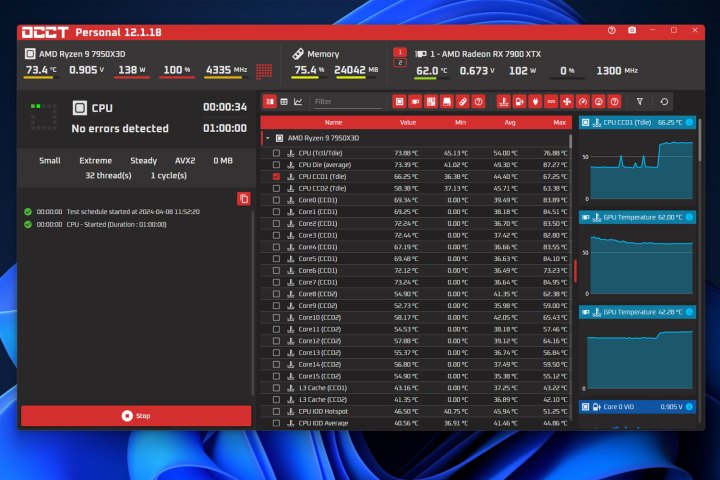Switch to the split card monitoring view
This screenshot has height=480, width=720.
pos(270,102)
